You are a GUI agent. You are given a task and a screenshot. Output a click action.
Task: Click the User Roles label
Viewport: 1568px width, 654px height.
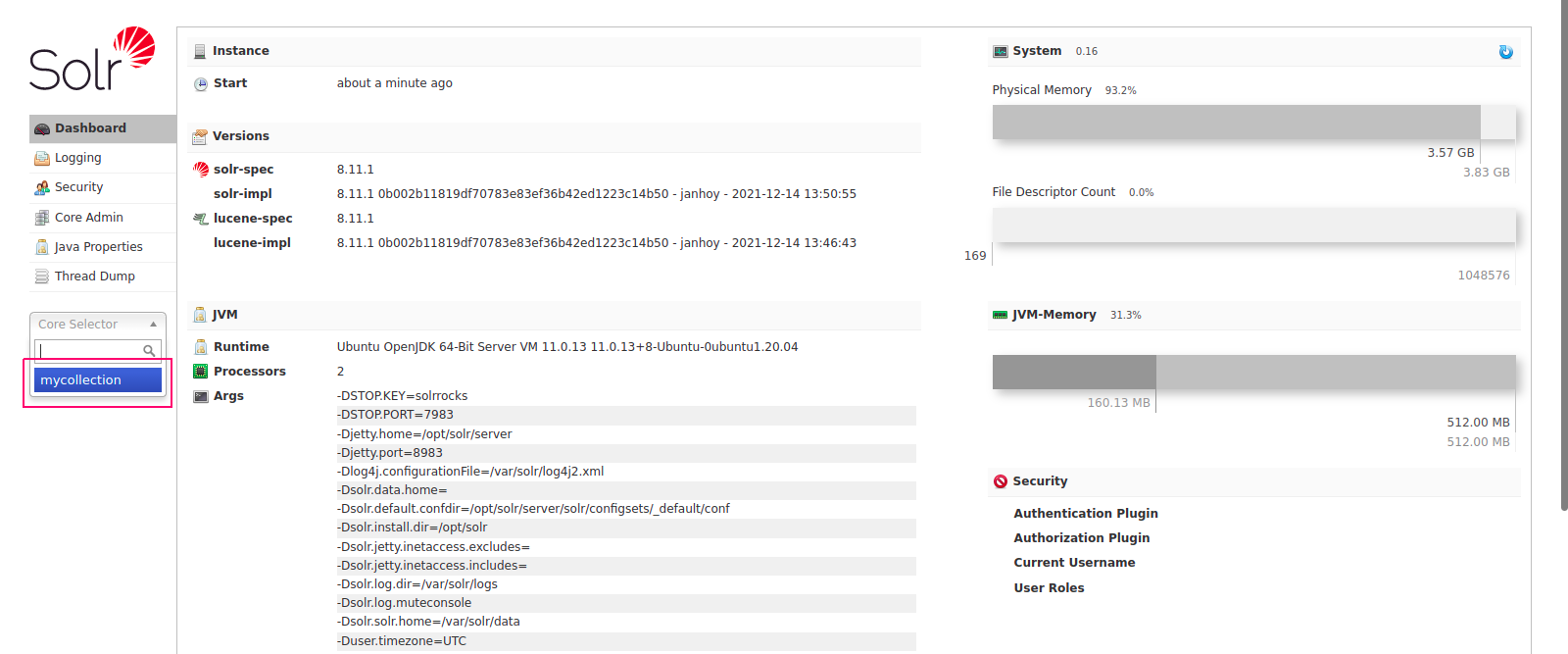click(1049, 588)
